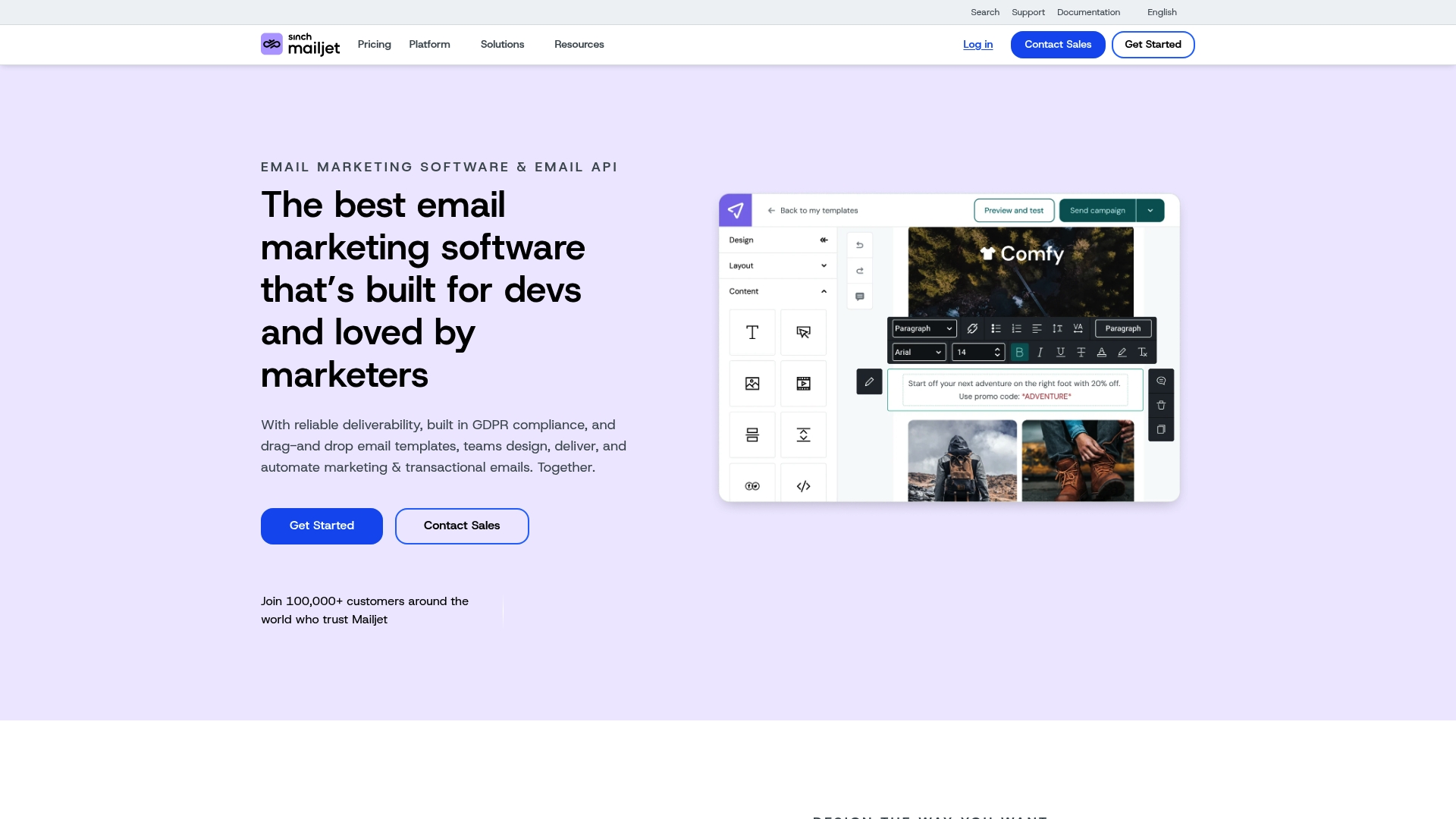The image size is (1456, 819).
Task: Open the comments icon in the editor
Action: coord(859,296)
